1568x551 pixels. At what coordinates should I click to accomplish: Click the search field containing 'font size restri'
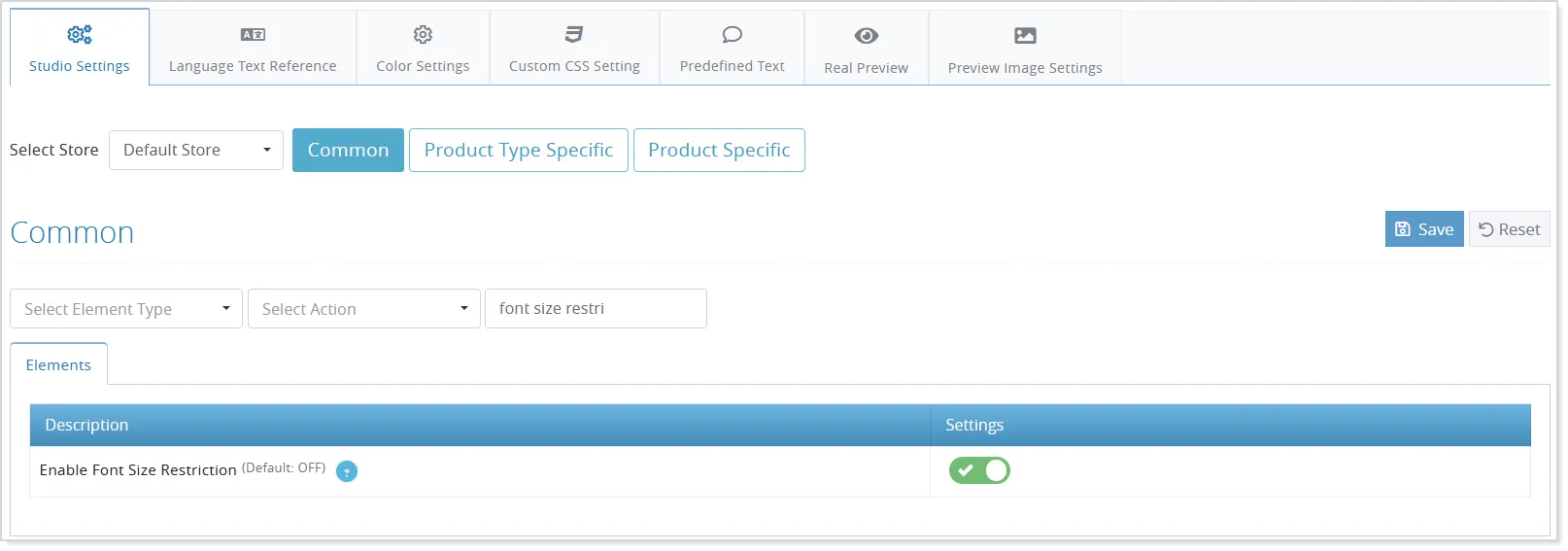coord(596,309)
